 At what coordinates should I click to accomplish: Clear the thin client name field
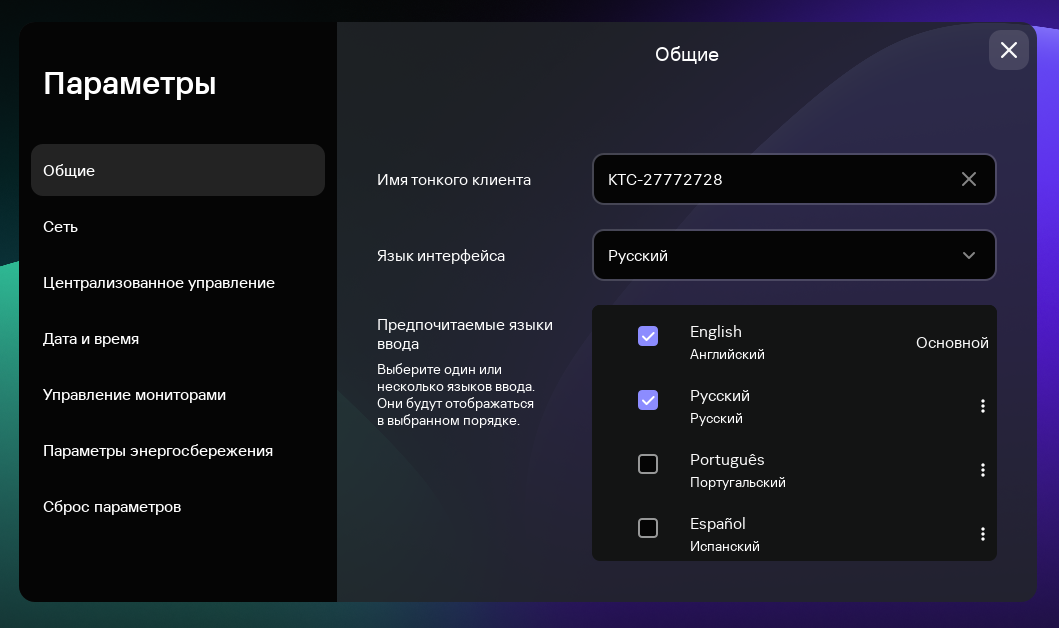[968, 180]
